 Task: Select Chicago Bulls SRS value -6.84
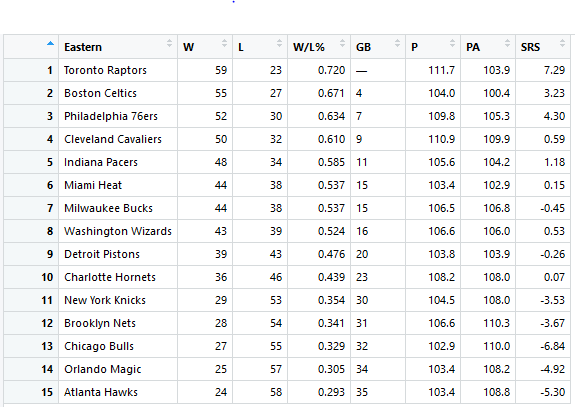coord(553,346)
